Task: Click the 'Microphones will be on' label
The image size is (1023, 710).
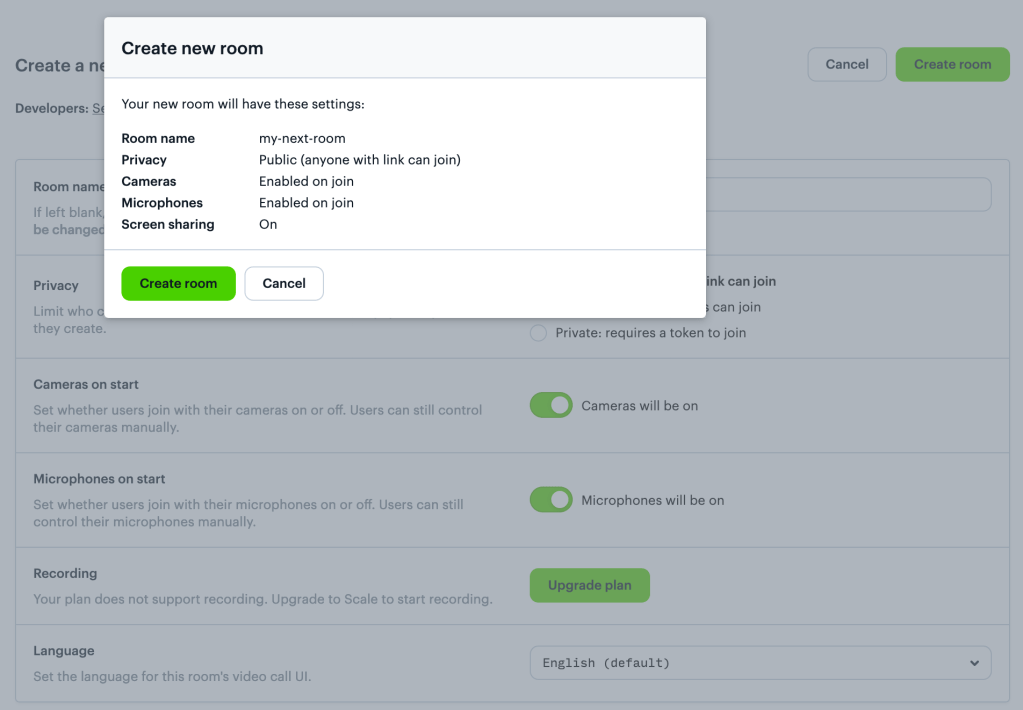Action: tap(653, 500)
